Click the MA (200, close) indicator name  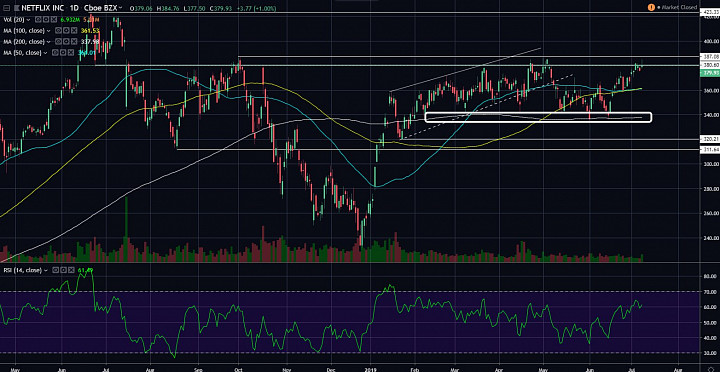tap(24, 42)
